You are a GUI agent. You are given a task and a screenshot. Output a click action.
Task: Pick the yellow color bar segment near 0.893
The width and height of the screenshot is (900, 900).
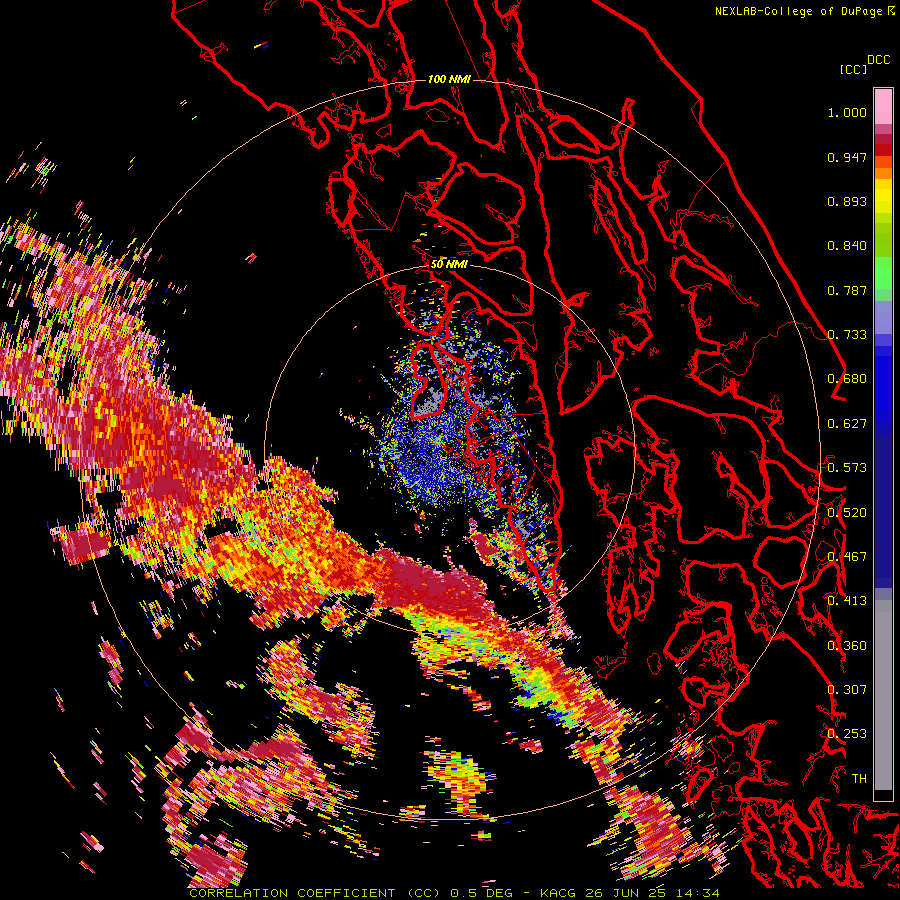tap(883, 197)
